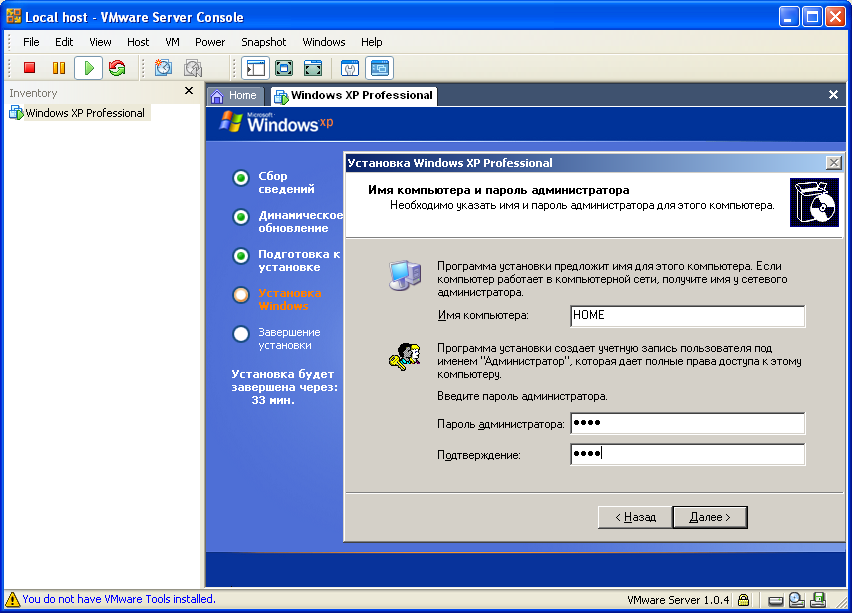
Task: Click the VMware Server Console title bar icon
Action: (14, 16)
